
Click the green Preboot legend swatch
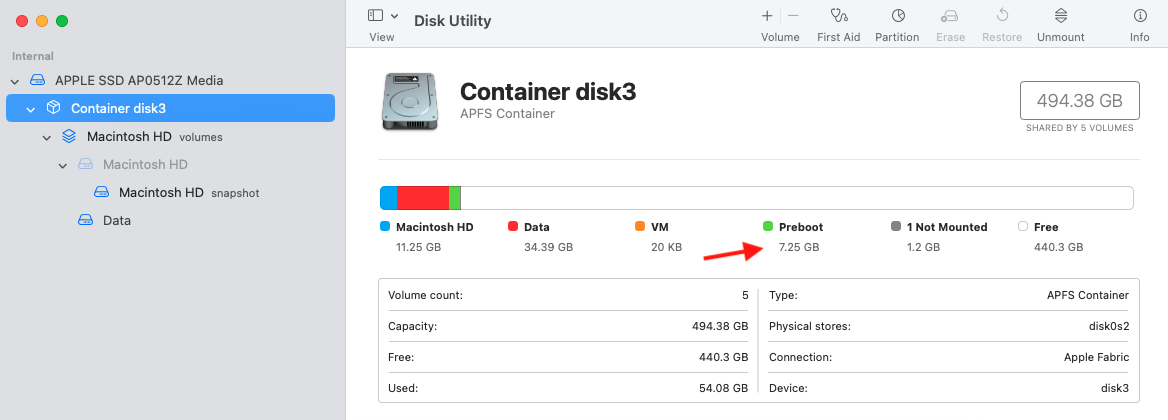768,227
